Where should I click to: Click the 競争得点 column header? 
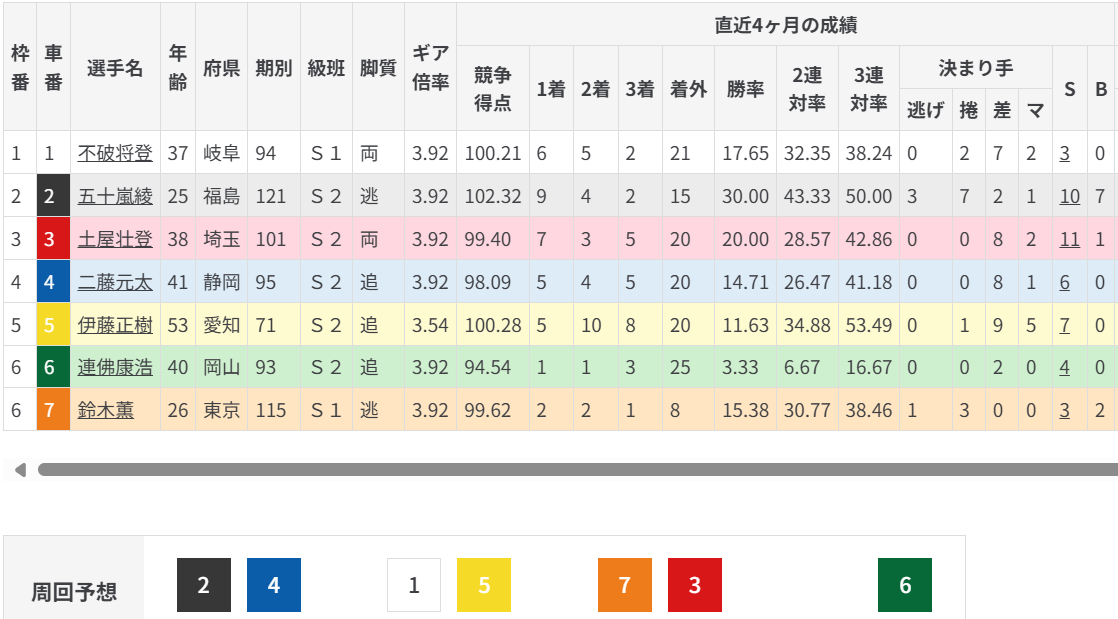pyautogui.click(x=493, y=88)
